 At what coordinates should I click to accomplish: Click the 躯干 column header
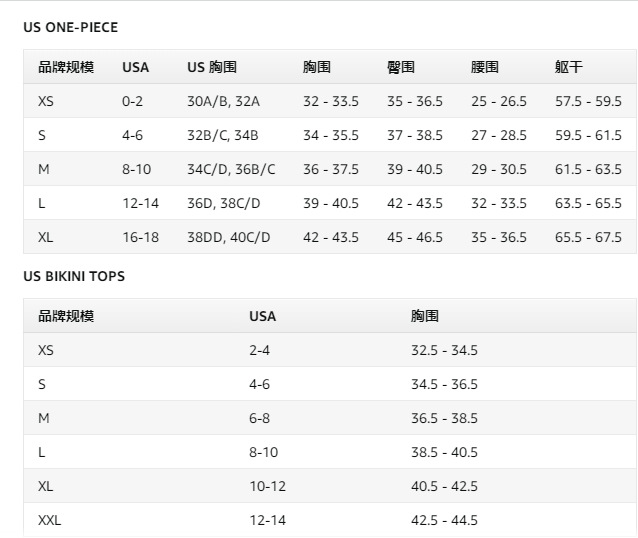click(x=568, y=68)
